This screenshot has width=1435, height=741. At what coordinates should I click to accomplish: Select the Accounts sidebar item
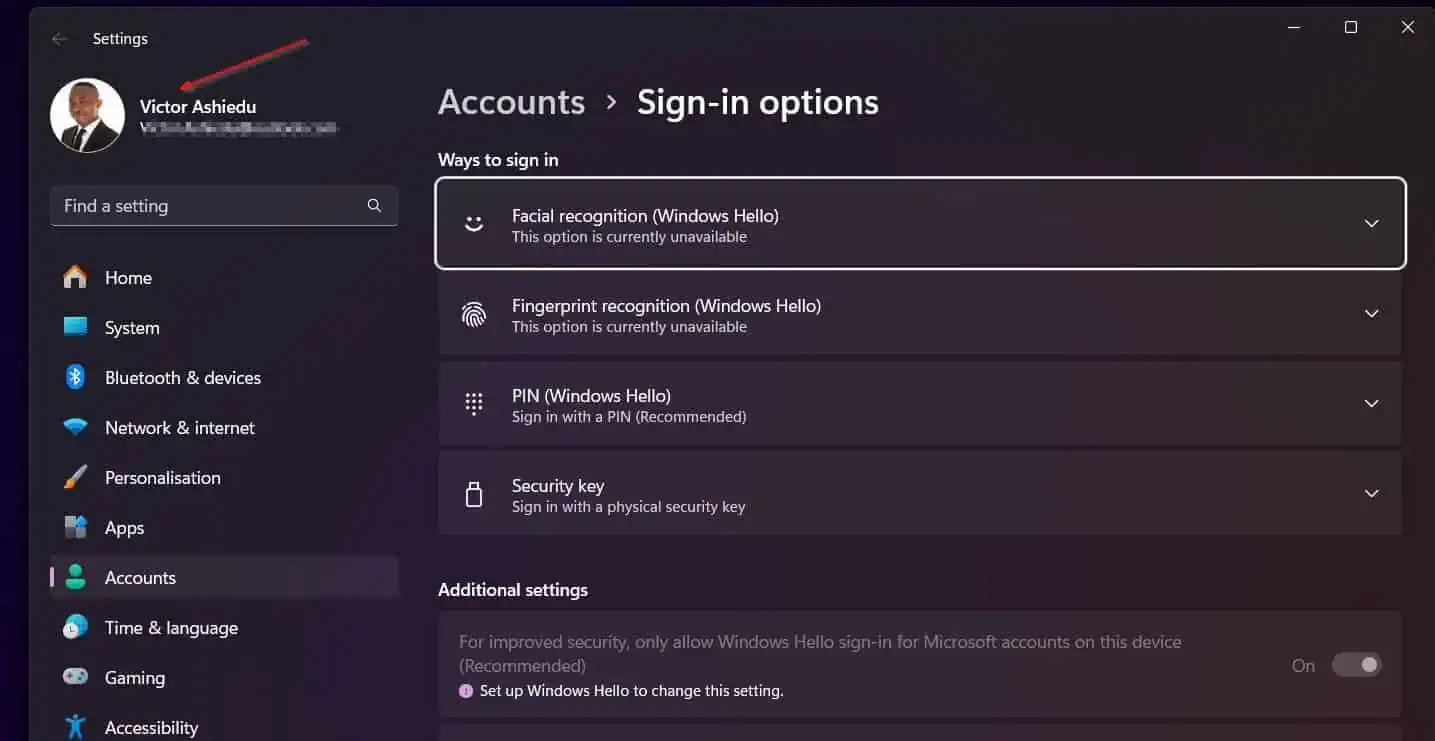pos(224,577)
